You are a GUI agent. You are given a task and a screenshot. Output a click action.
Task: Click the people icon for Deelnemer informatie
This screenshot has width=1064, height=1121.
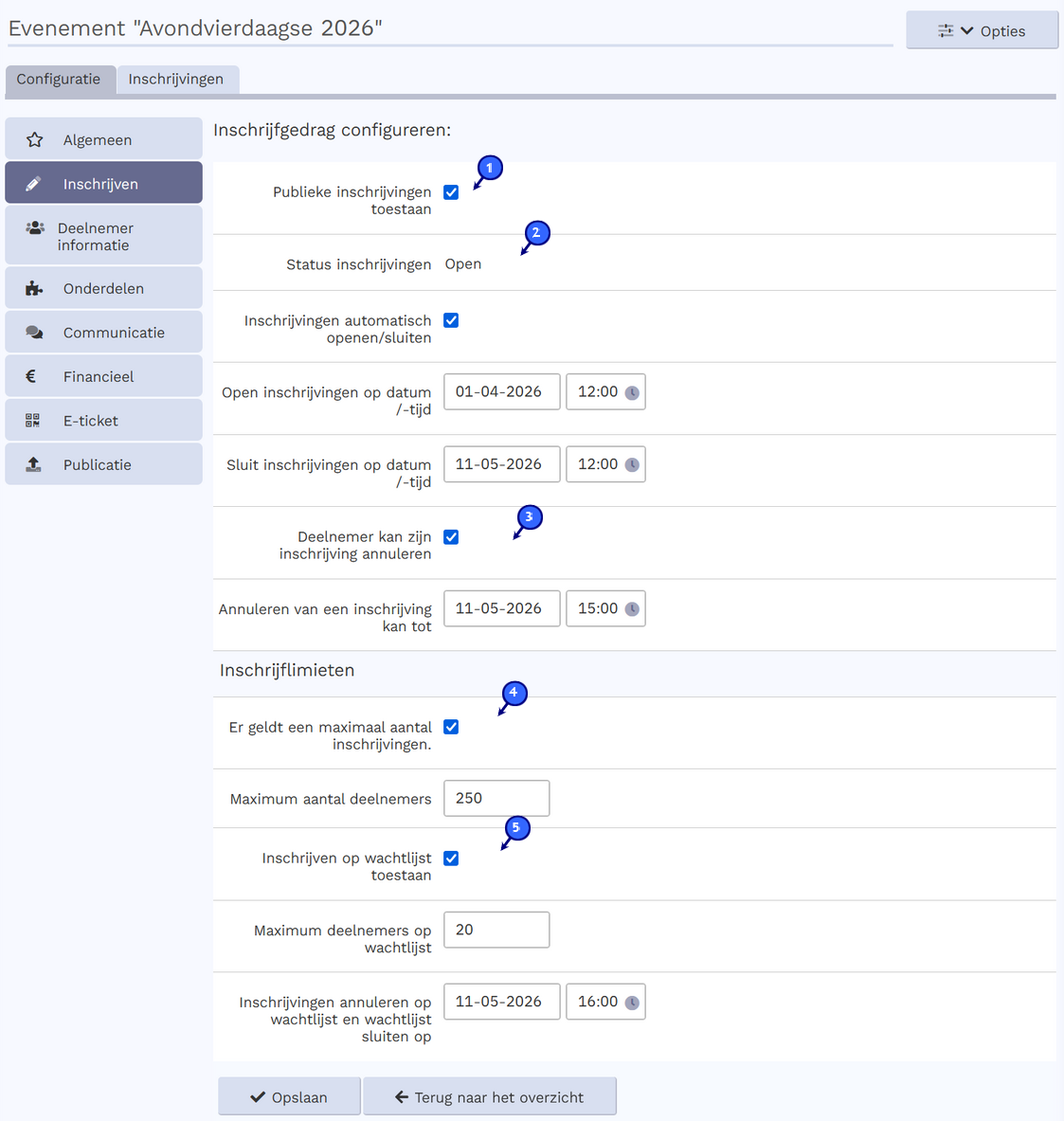coord(35,228)
